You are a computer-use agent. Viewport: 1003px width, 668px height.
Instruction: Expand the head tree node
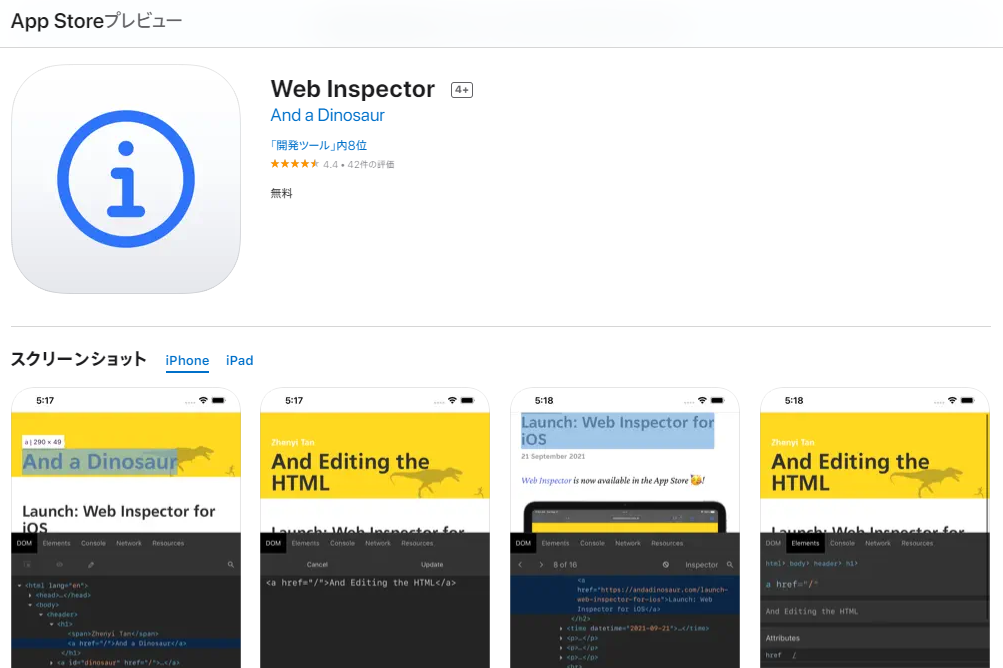pyautogui.click(x=30, y=595)
